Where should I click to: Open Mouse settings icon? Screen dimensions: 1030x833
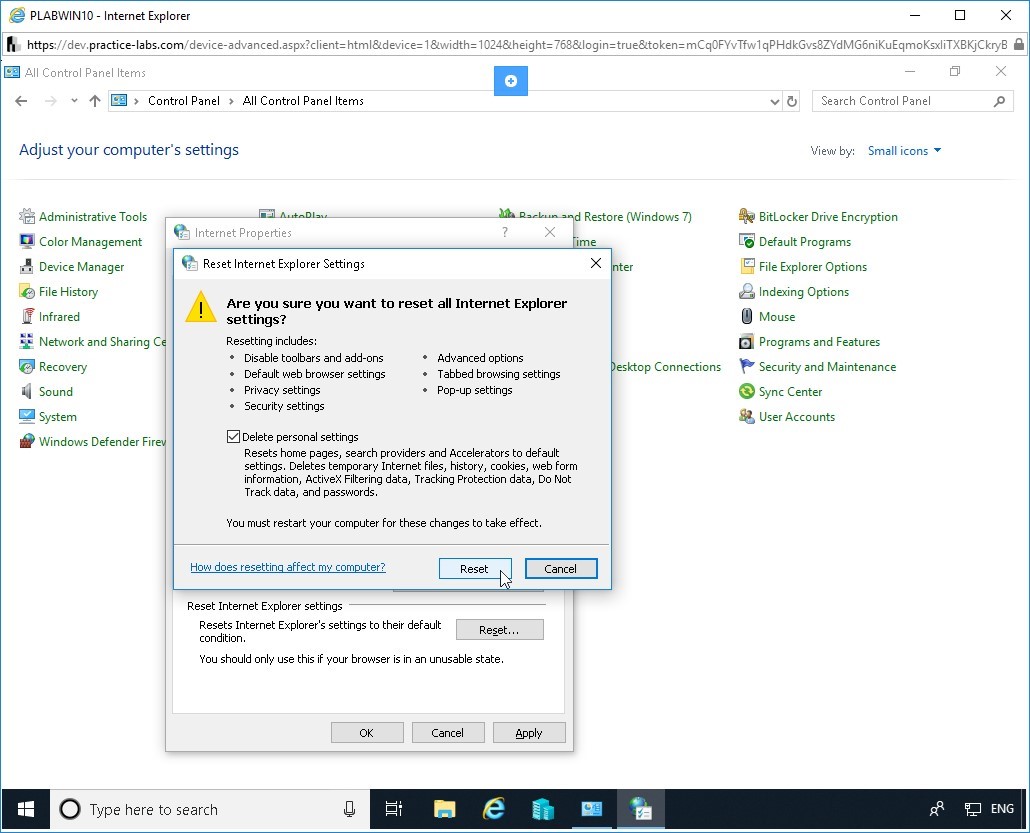point(747,316)
